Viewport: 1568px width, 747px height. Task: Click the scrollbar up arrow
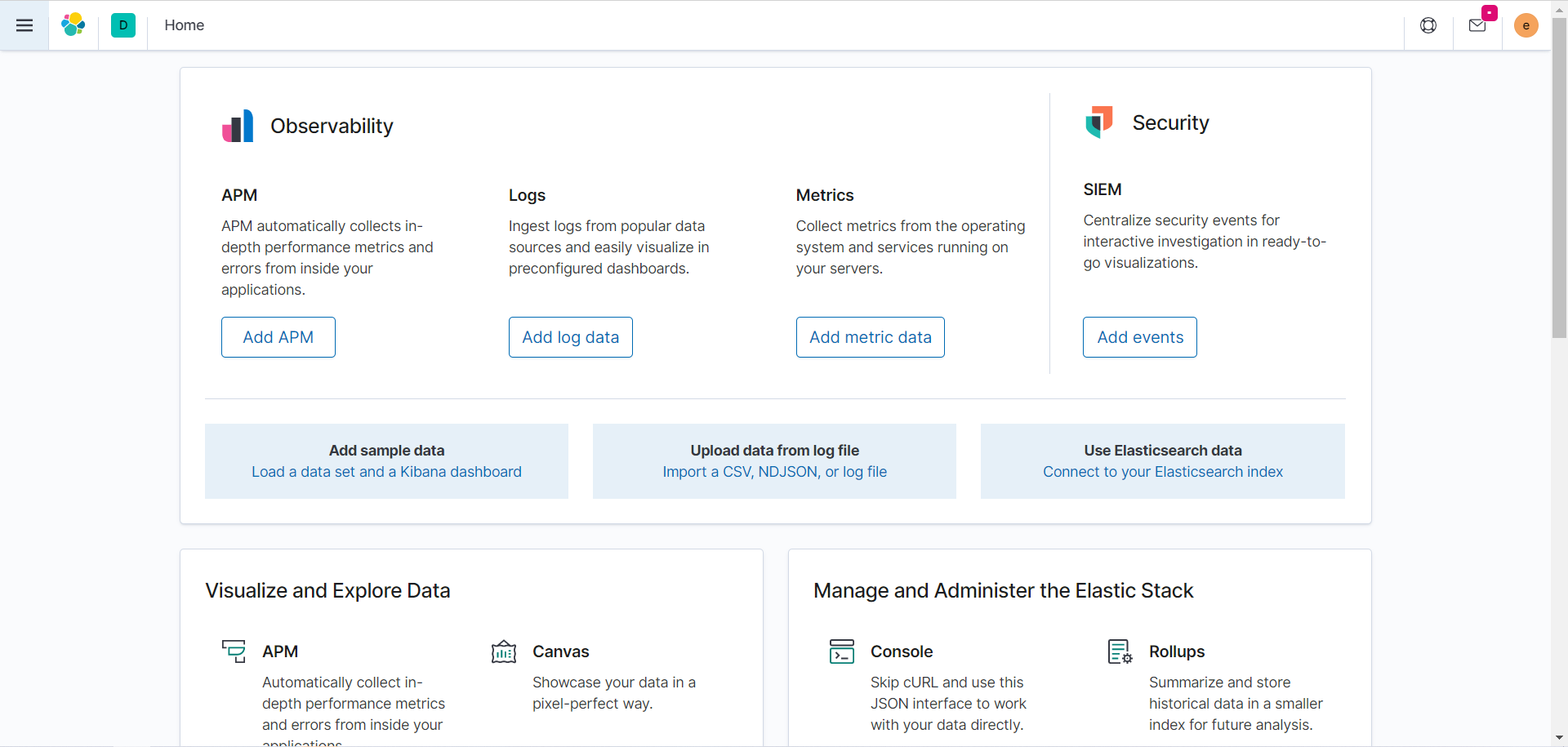[x=1560, y=8]
